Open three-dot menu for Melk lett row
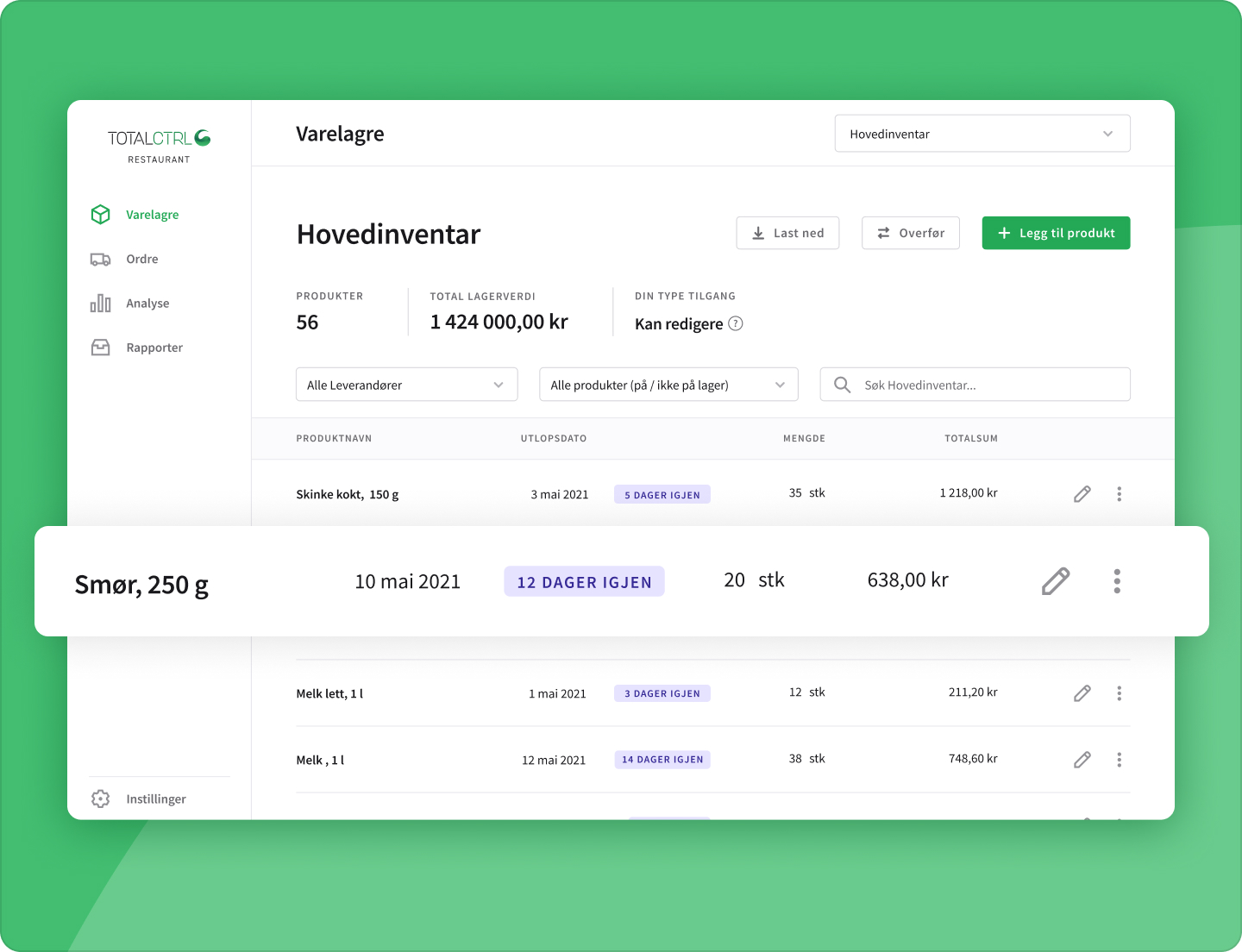Image resolution: width=1242 pixels, height=952 pixels. (1119, 693)
